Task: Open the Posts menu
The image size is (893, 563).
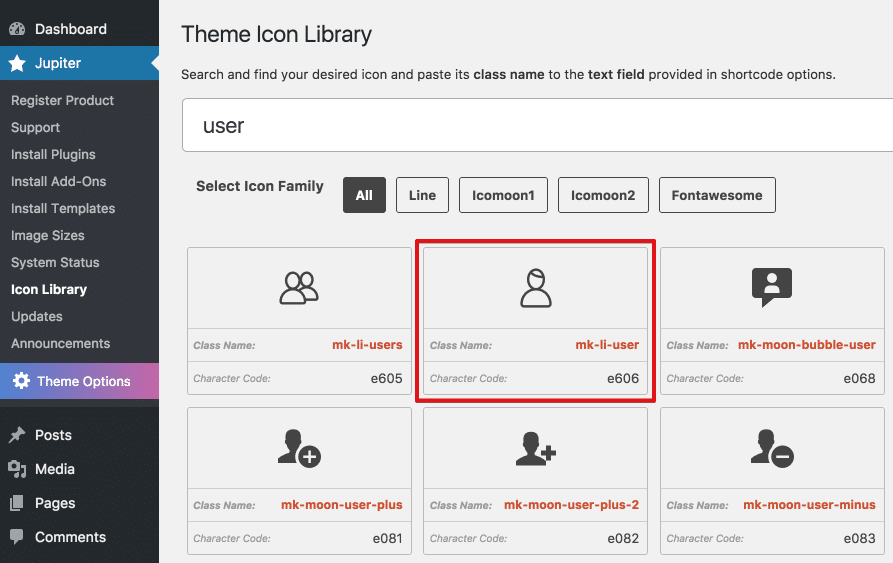Action: point(53,435)
